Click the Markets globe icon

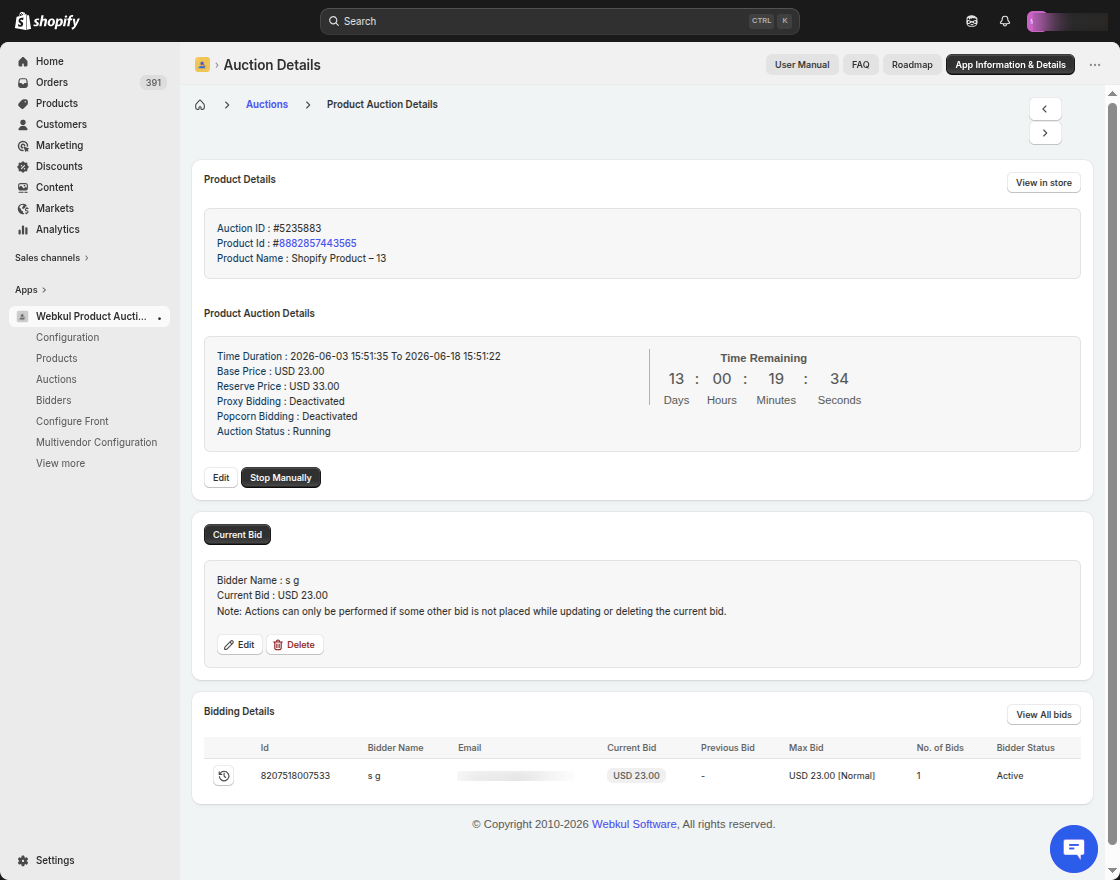pyautogui.click(x=23, y=209)
